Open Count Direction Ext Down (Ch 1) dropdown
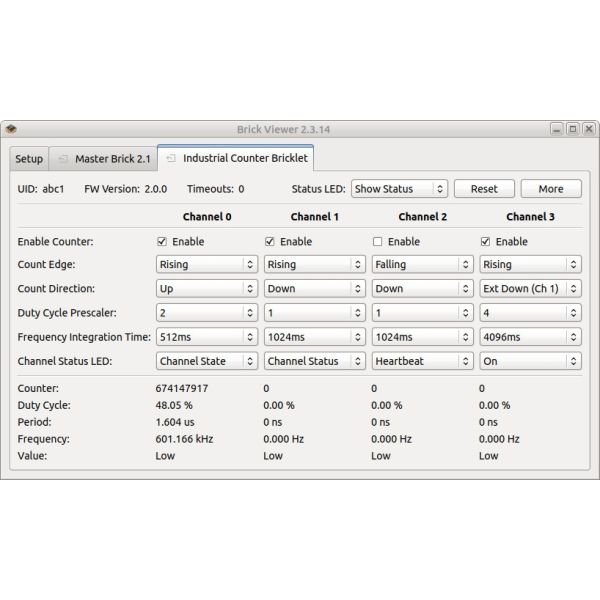 point(530,289)
